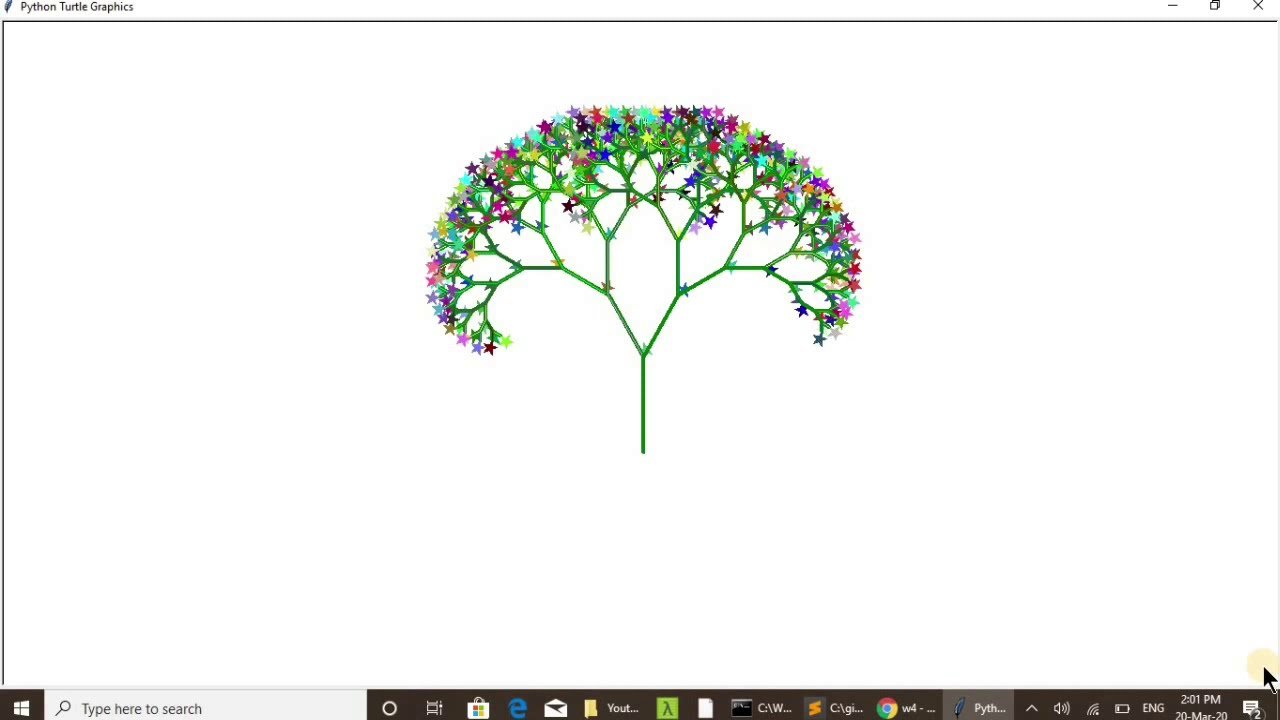Open the File Explorer taskbar window

[610, 708]
